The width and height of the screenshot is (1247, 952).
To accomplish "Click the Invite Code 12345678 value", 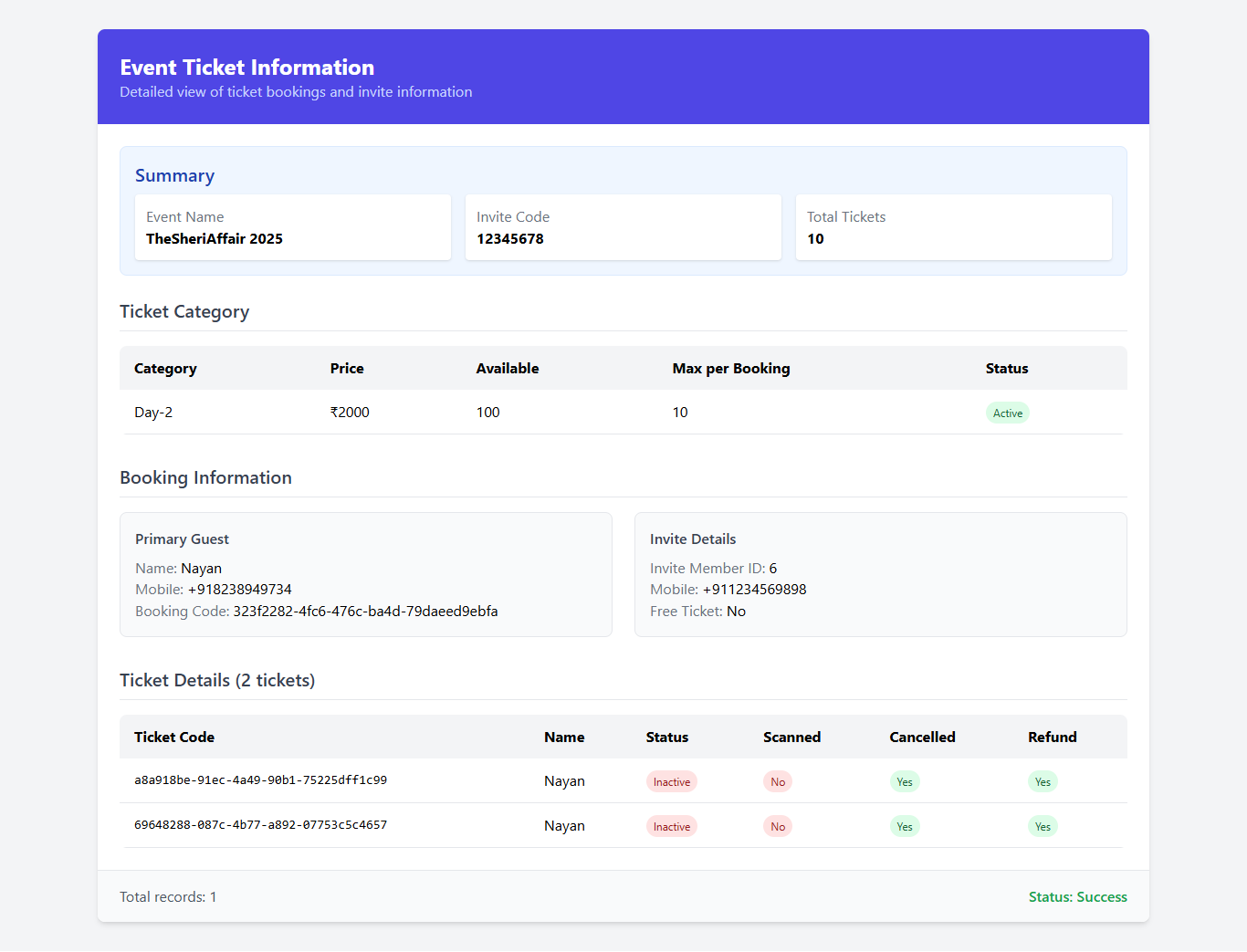I will (x=509, y=239).
